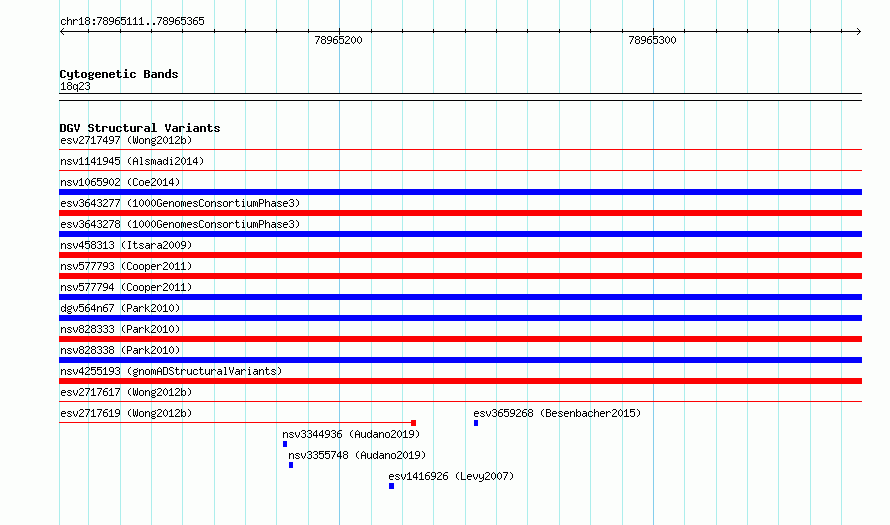Viewport: 890px width, 525px height.
Task: Open nsv4255193 (gnomADStructuralVariants) entry
Action: click(x=171, y=371)
